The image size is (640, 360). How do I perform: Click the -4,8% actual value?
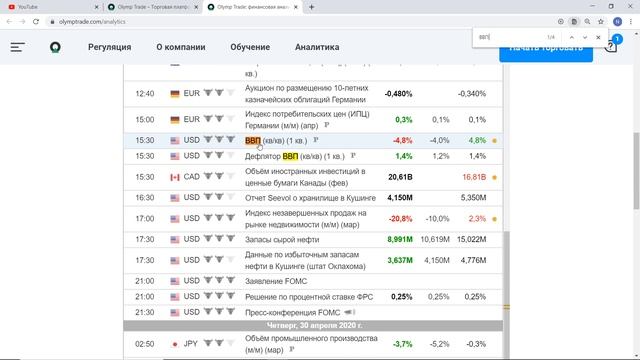[x=402, y=140]
